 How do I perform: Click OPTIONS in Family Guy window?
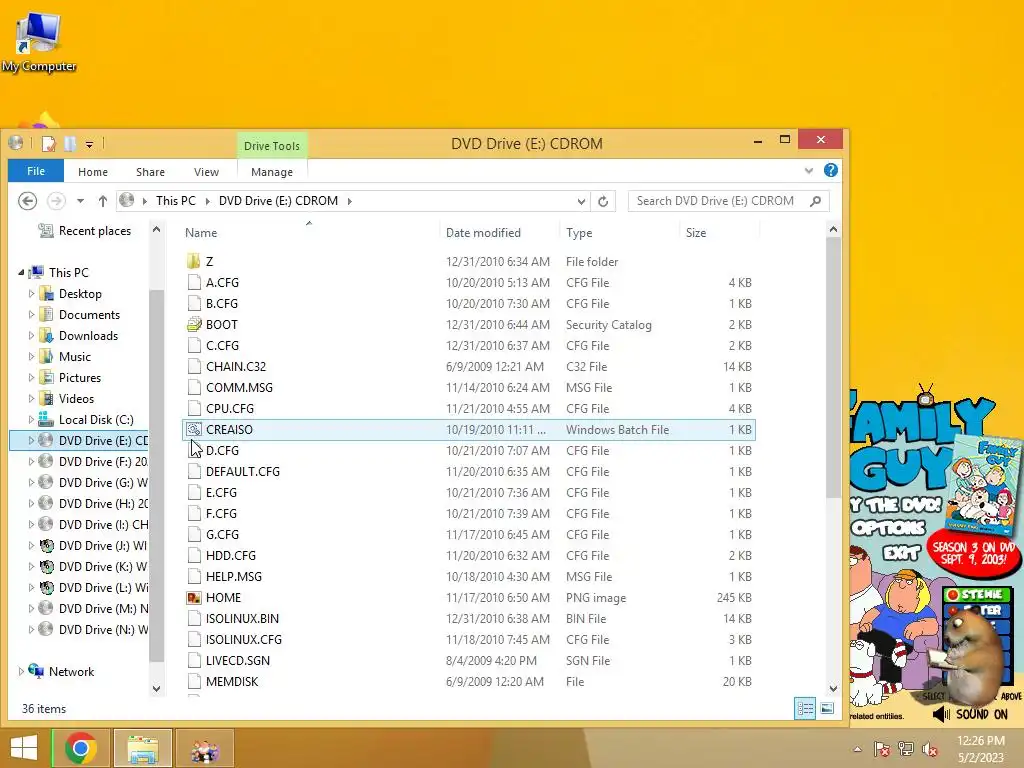888,527
